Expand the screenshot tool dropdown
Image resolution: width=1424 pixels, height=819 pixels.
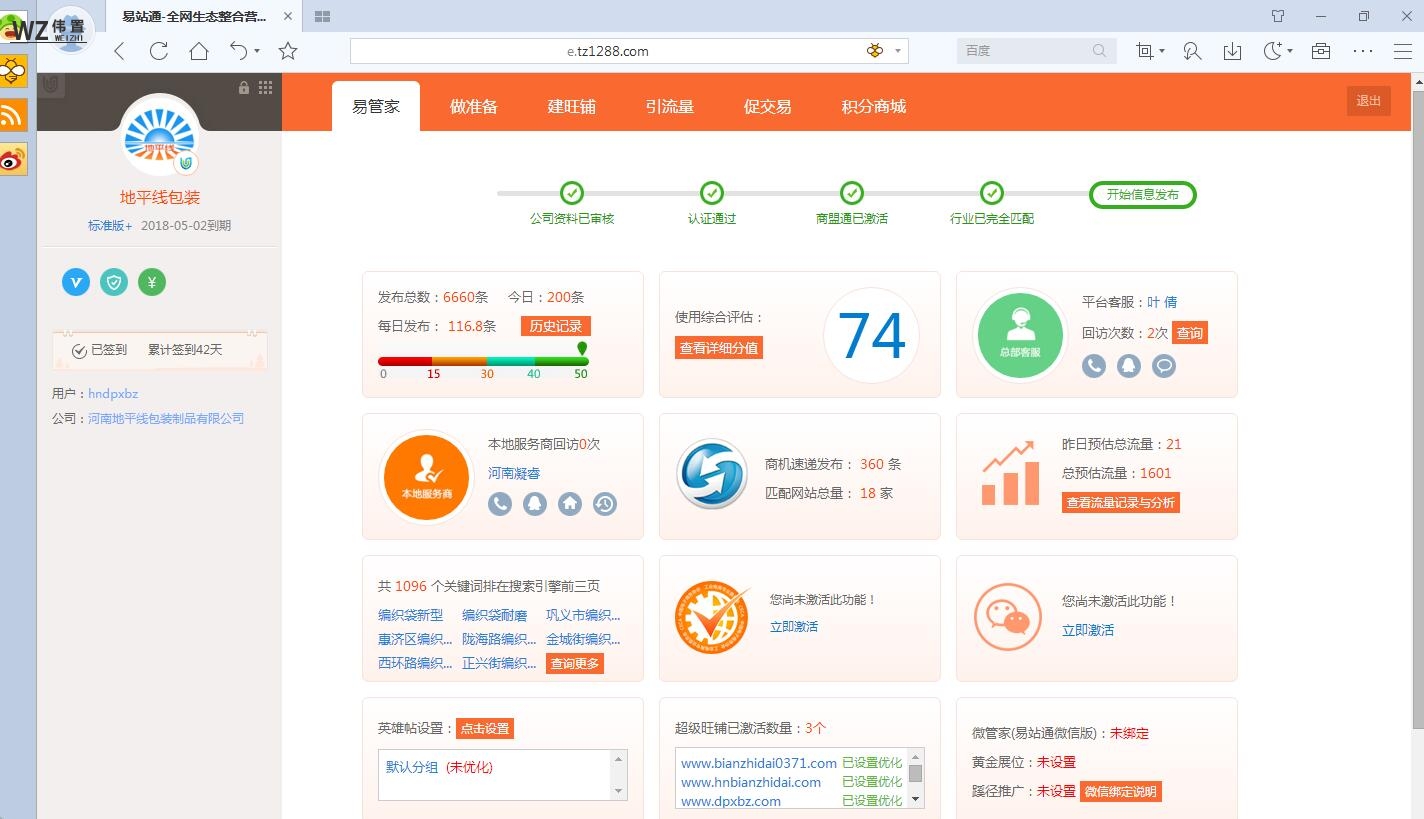click(1160, 51)
